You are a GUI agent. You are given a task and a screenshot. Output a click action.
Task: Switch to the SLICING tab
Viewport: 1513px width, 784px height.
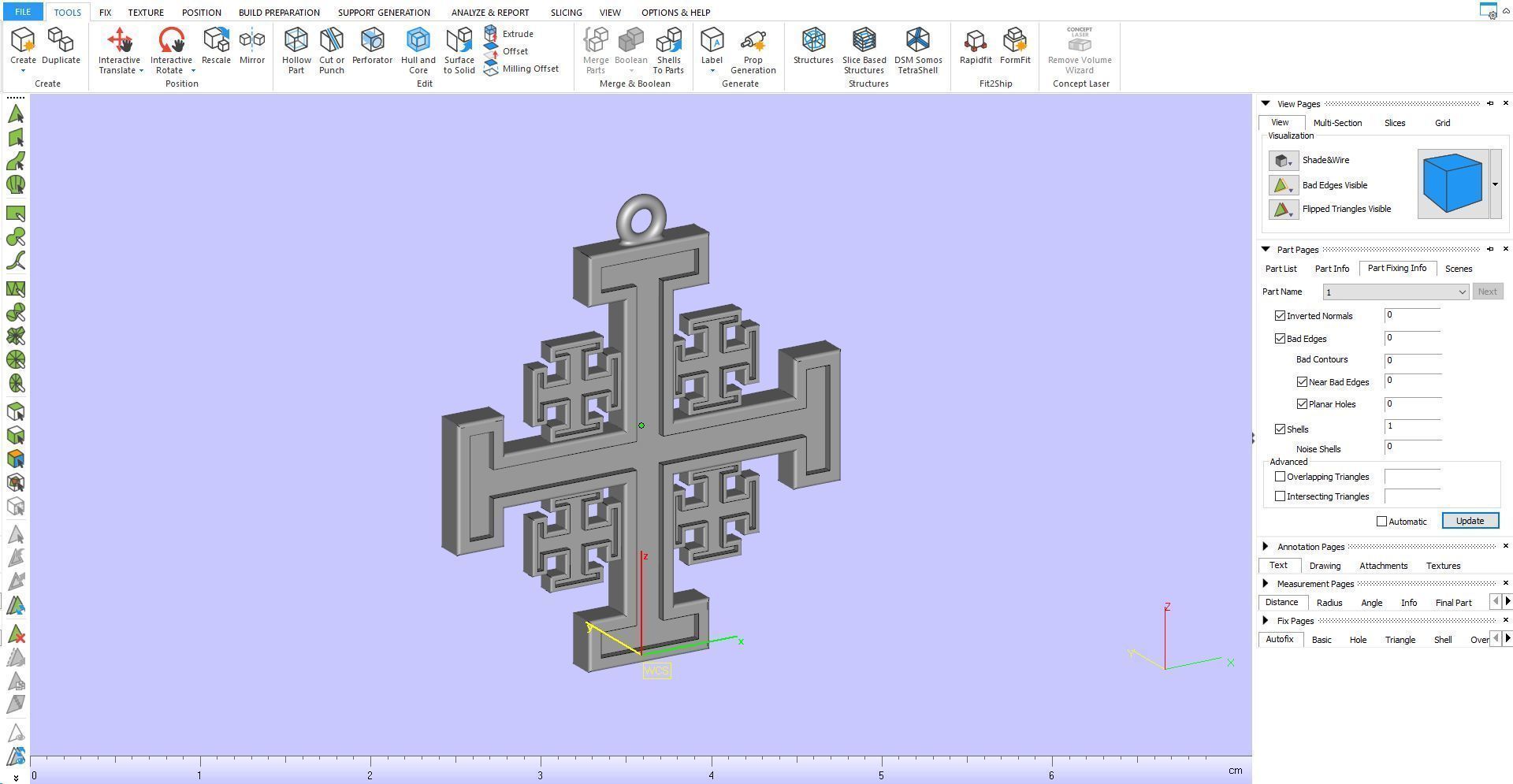click(566, 13)
